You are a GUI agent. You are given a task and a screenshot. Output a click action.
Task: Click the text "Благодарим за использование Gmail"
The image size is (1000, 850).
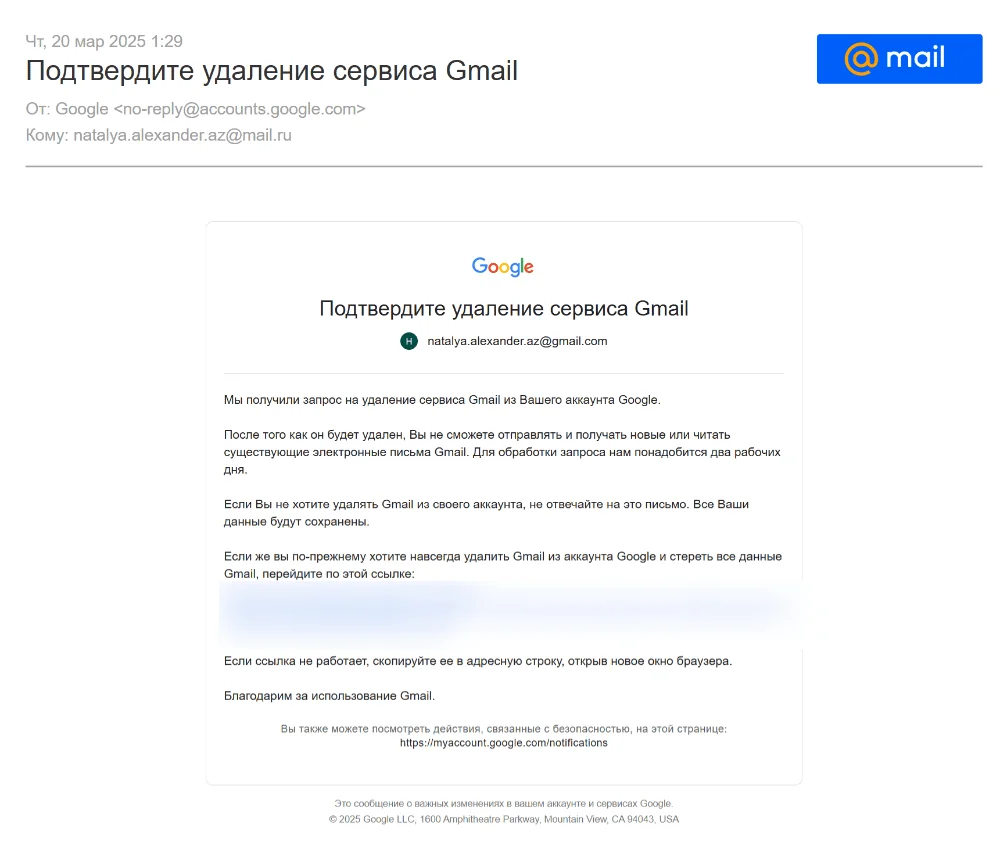(329, 696)
